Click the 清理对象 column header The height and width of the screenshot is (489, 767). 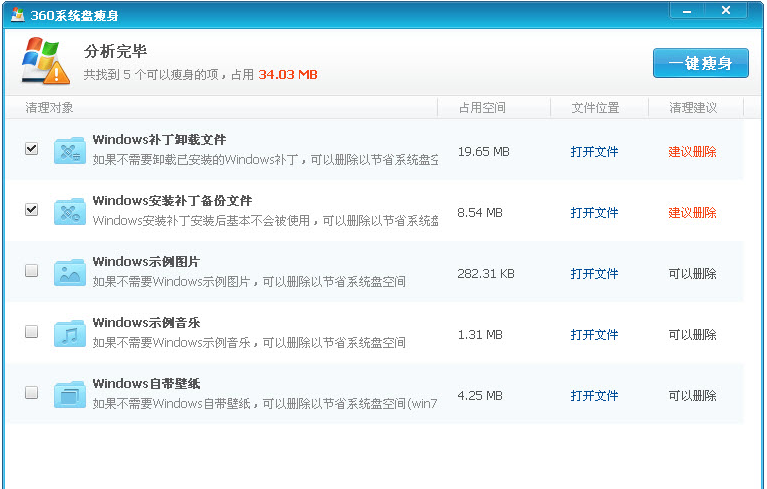coord(49,108)
